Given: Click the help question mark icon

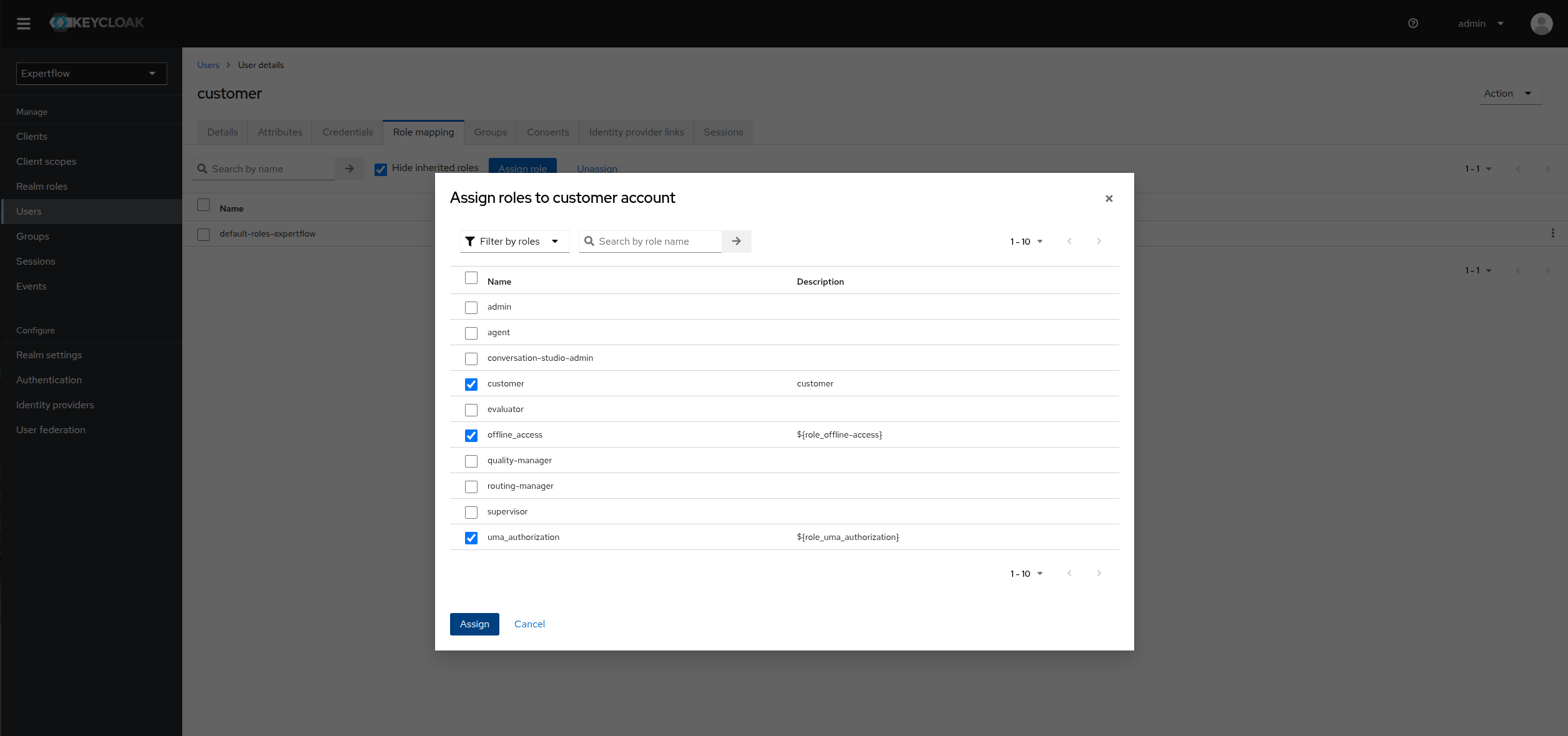Looking at the screenshot, I should (1413, 24).
